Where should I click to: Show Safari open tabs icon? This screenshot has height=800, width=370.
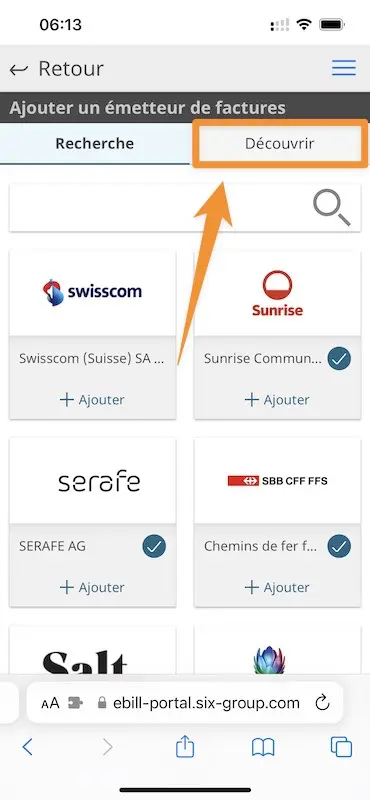(x=341, y=747)
